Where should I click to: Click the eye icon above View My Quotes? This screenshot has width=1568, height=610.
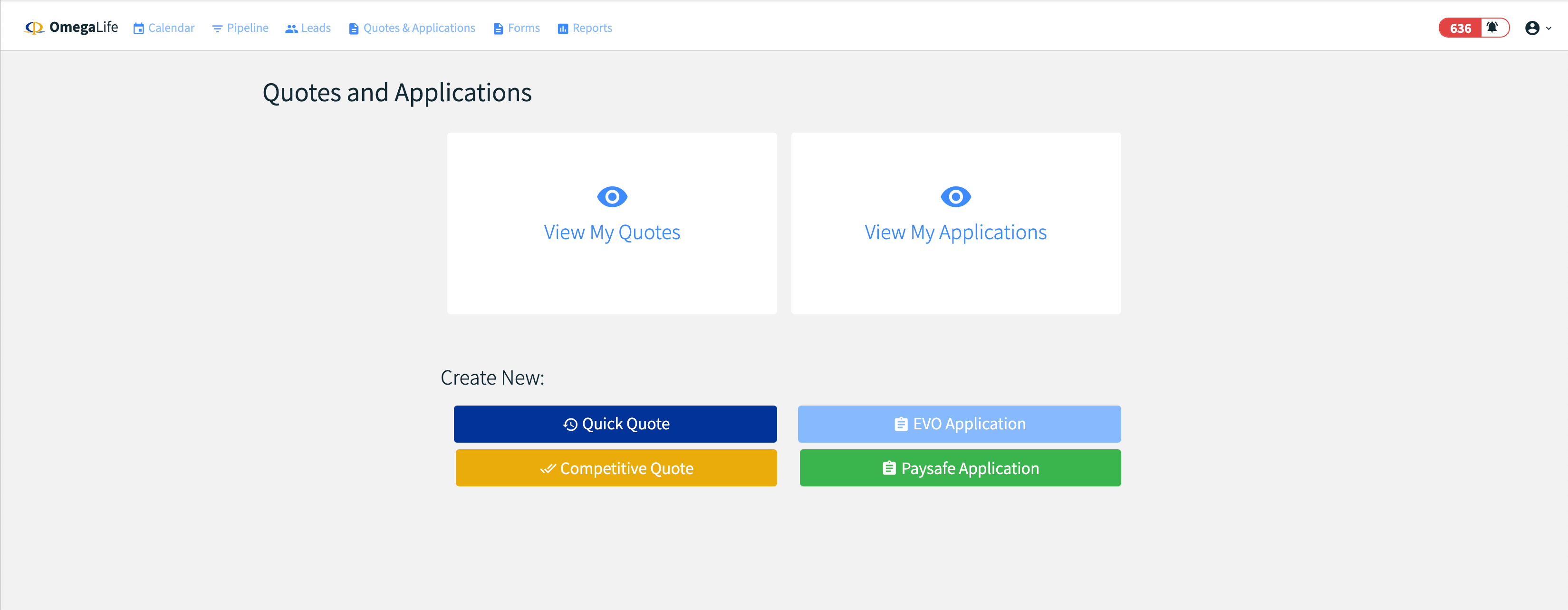click(612, 197)
